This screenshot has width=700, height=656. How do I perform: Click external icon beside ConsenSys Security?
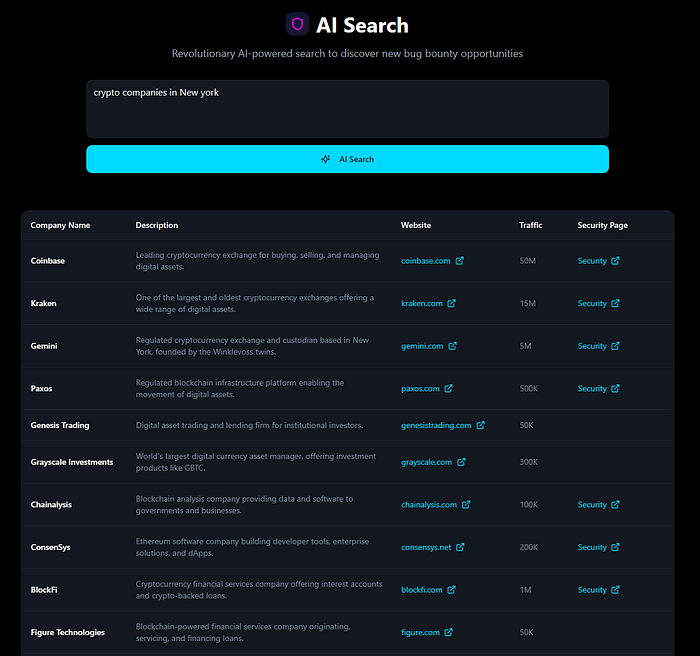tap(615, 547)
